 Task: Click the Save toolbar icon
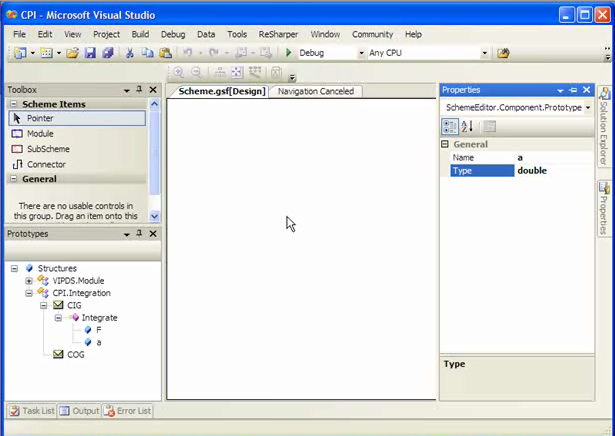[x=90, y=53]
